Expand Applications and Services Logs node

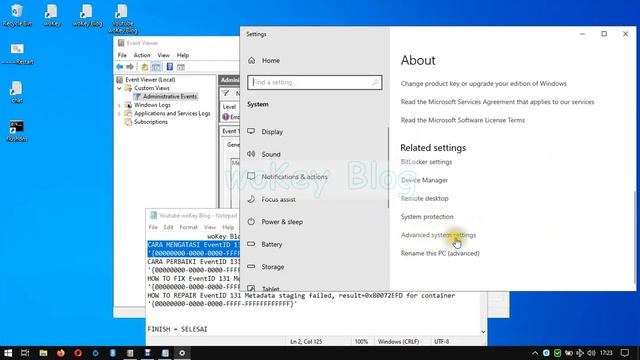click(119, 114)
